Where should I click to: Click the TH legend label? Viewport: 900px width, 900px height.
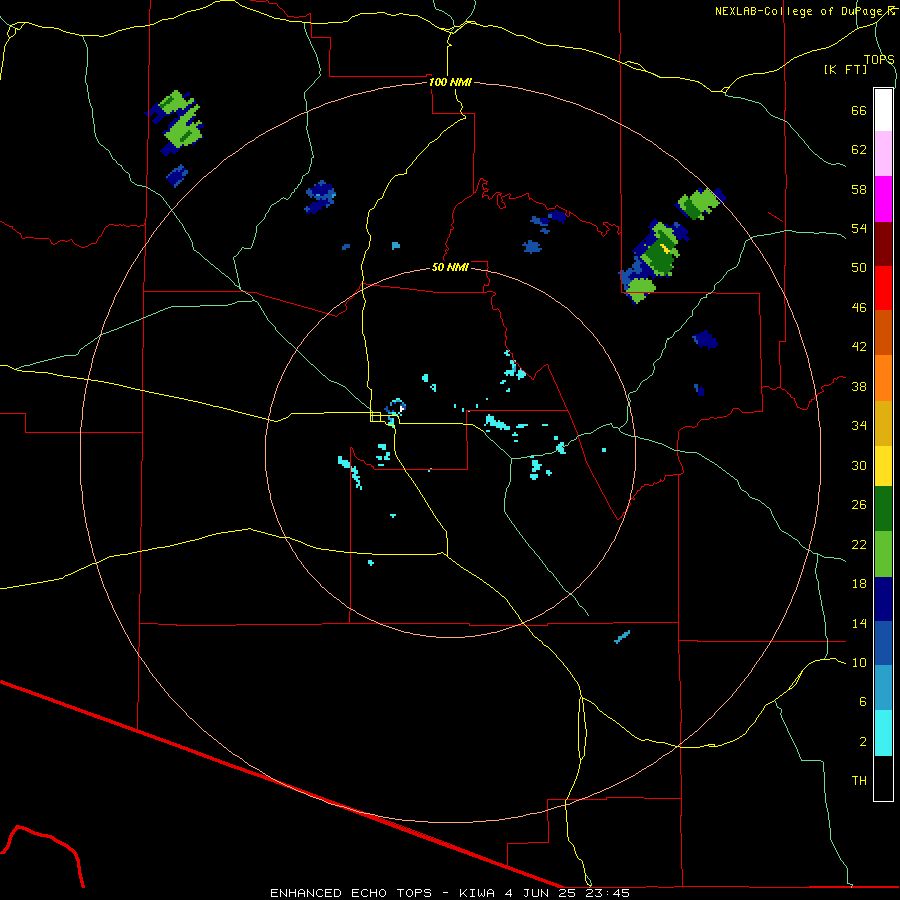[859, 781]
